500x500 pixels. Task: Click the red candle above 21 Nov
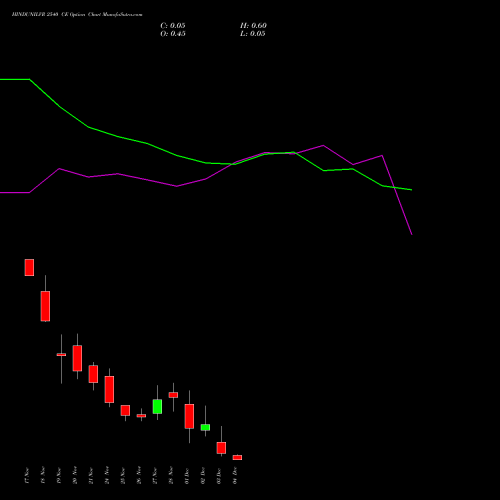tap(93, 374)
